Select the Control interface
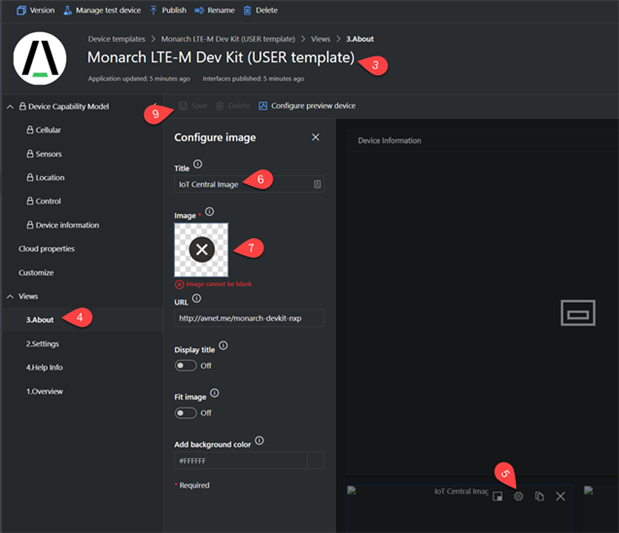The height and width of the screenshot is (533, 619). click(44, 201)
